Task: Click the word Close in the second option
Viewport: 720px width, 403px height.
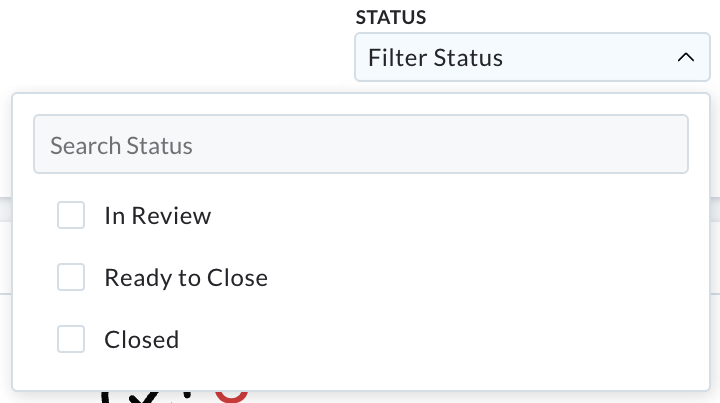Action: click(237, 278)
